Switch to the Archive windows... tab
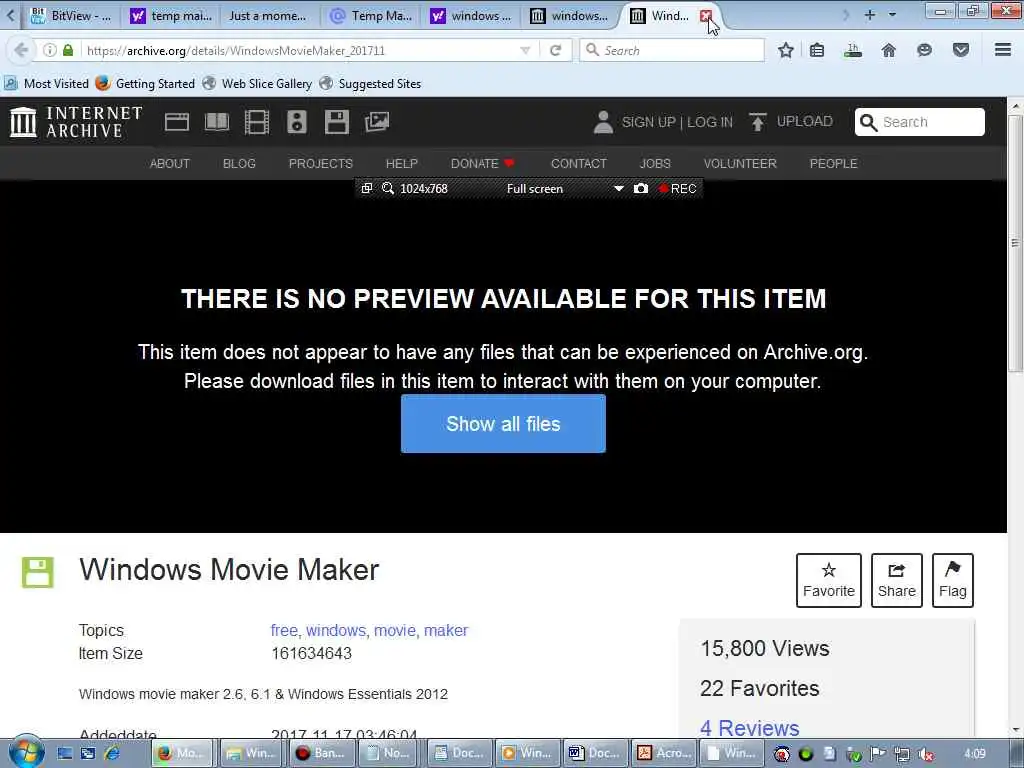This screenshot has width=1024, height=768. [x=569, y=16]
